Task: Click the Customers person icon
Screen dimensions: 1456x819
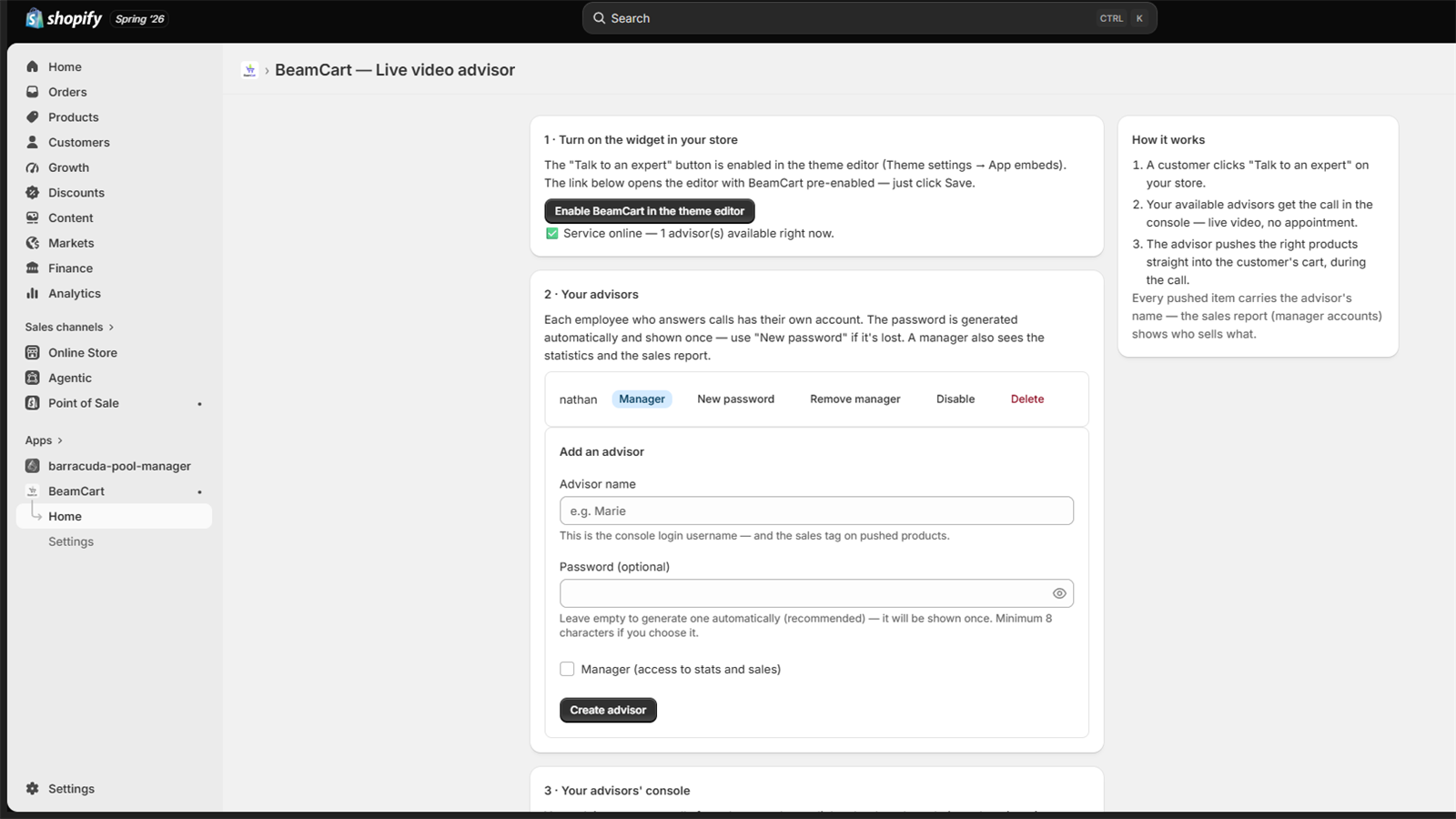Action: point(33,142)
